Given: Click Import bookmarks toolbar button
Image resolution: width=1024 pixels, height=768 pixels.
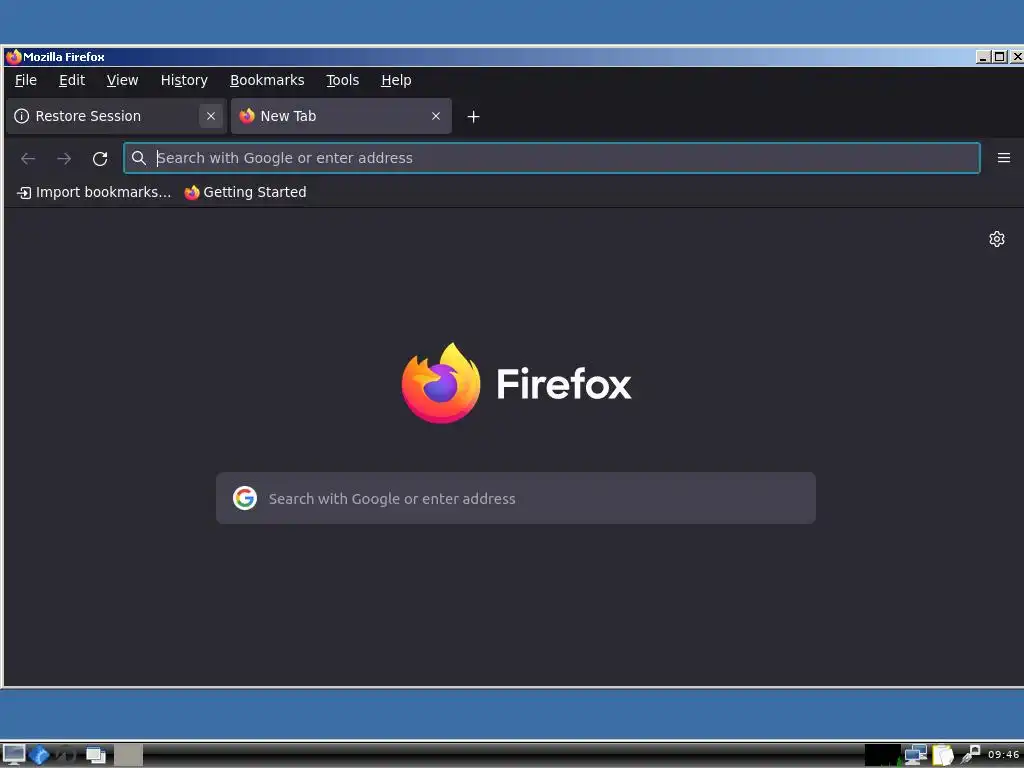Looking at the screenshot, I should pyautogui.click(x=93, y=193).
